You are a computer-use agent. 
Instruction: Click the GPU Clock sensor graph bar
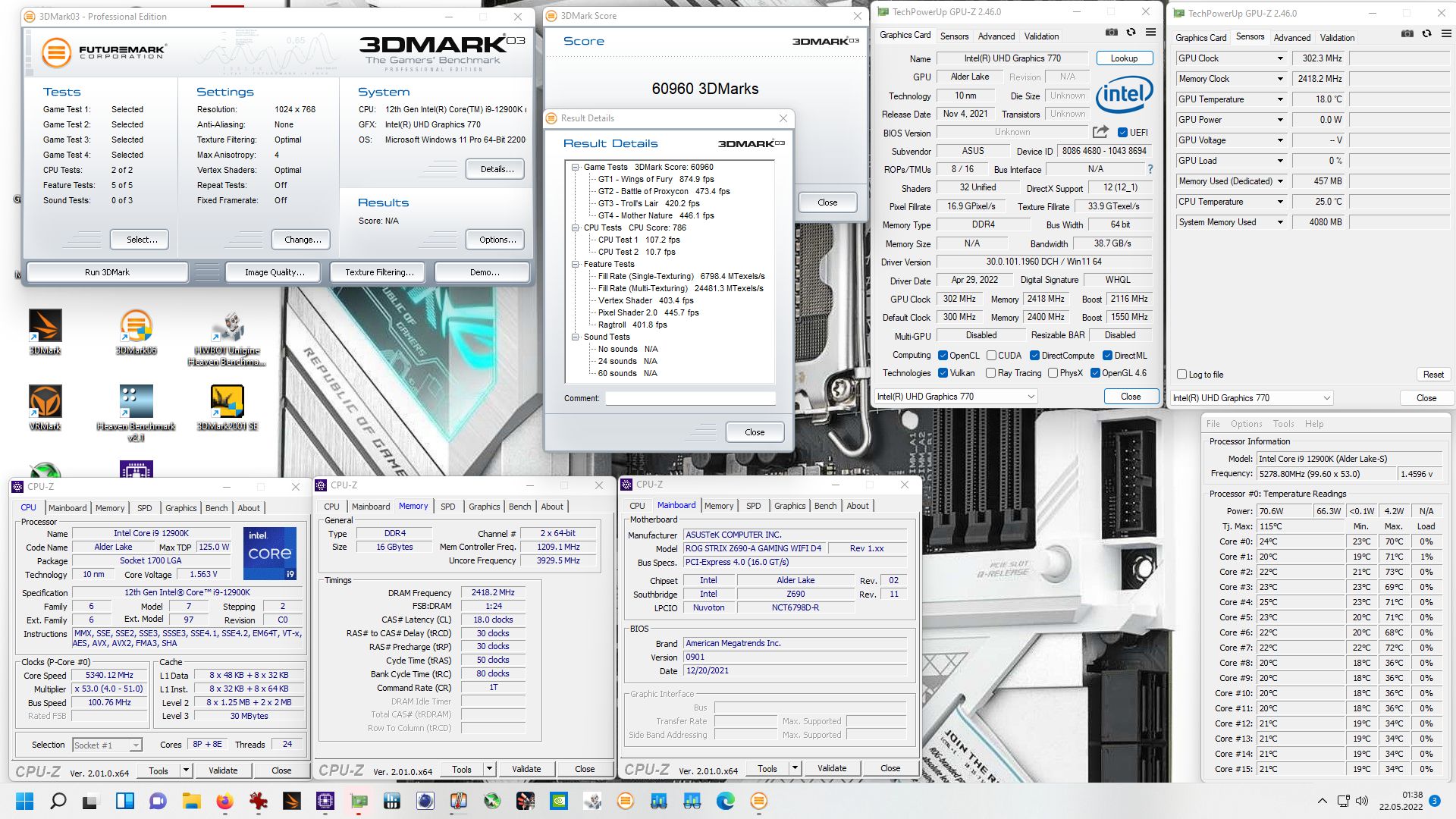tap(1400, 58)
